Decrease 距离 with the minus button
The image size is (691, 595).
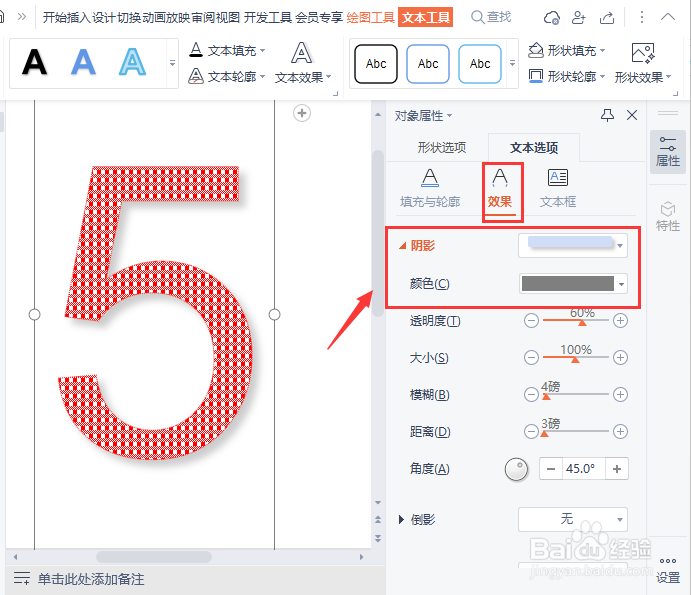[531, 431]
